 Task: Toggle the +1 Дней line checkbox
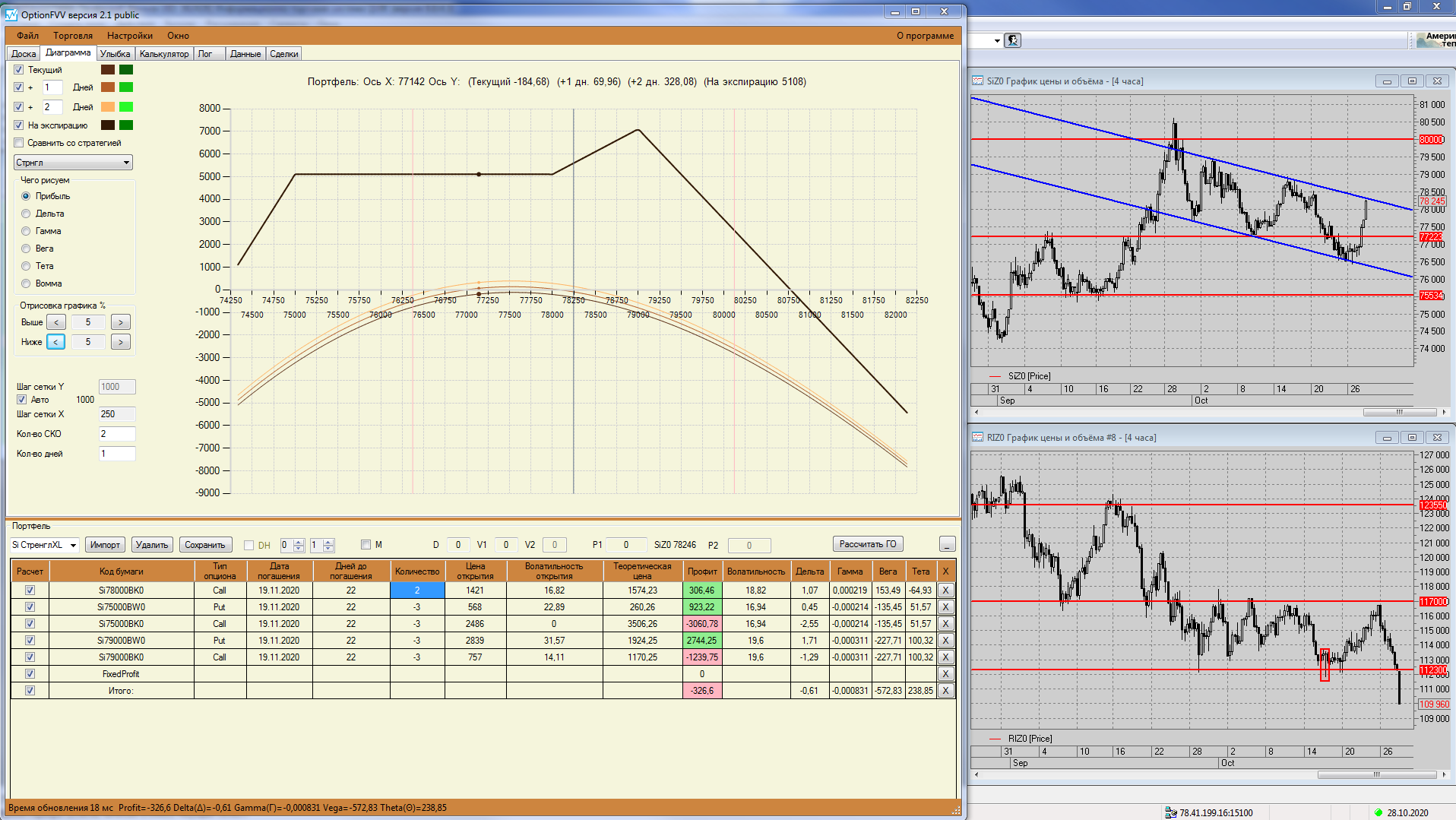[x=19, y=87]
